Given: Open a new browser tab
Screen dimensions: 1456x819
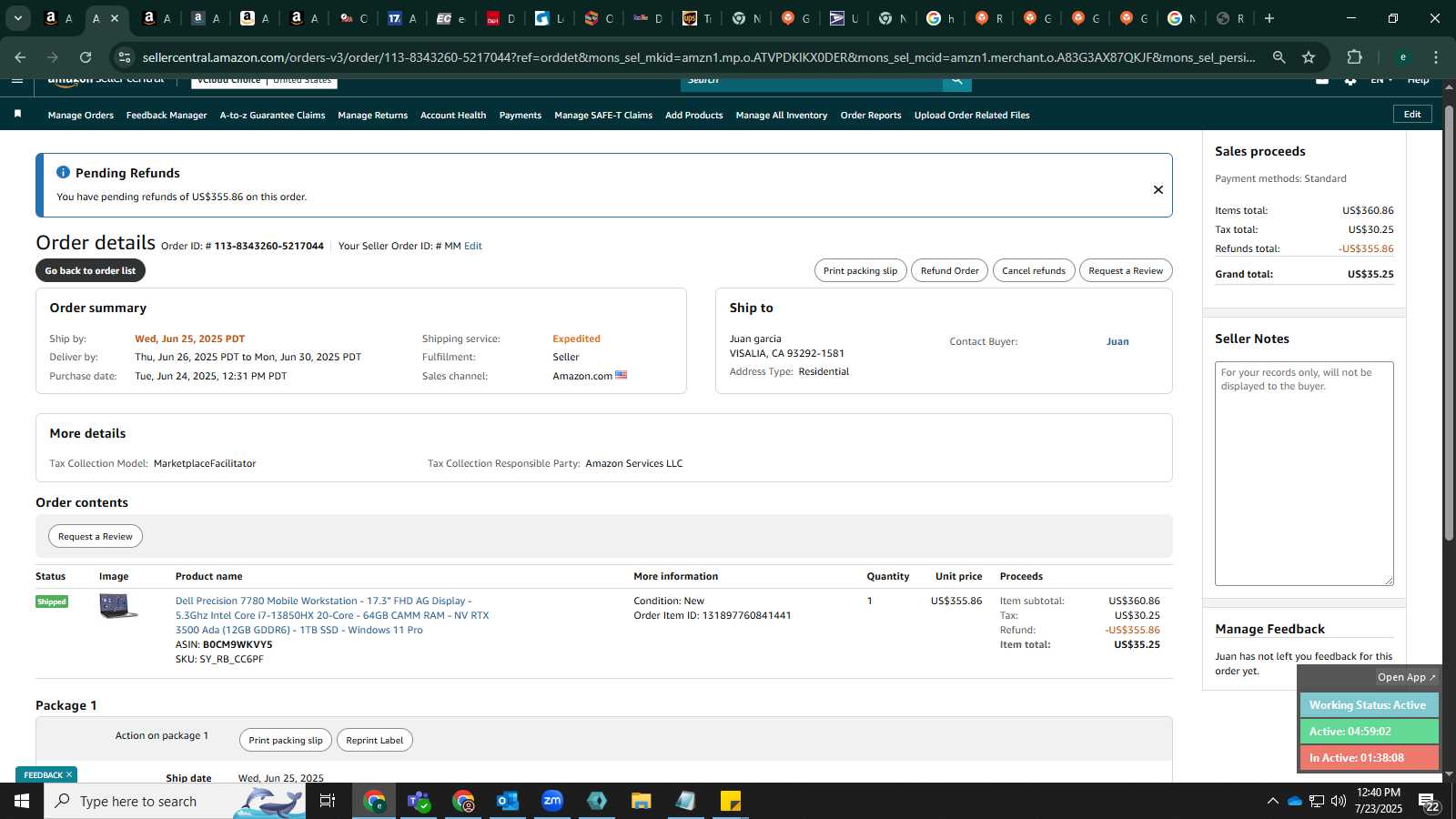Looking at the screenshot, I should [1269, 18].
